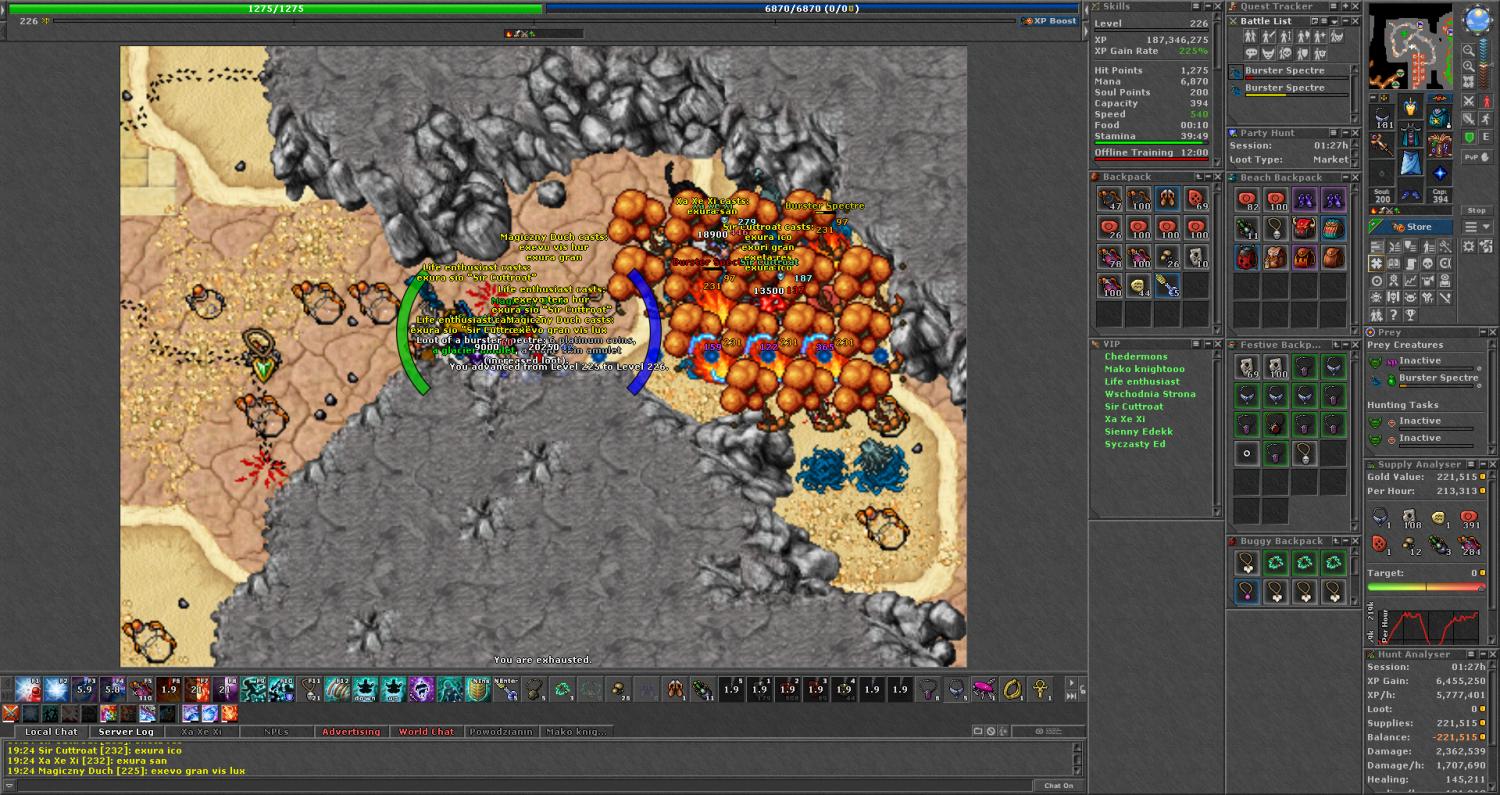1500x795 pixels.
Task: Toggle the running-person chase mode button
Action: (x=1486, y=119)
